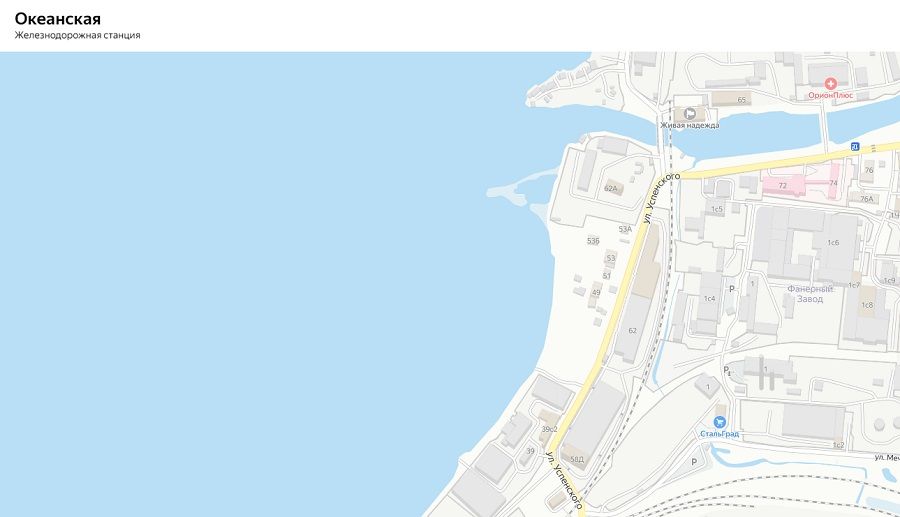
Task: Select building number 65
Action: tap(742, 100)
